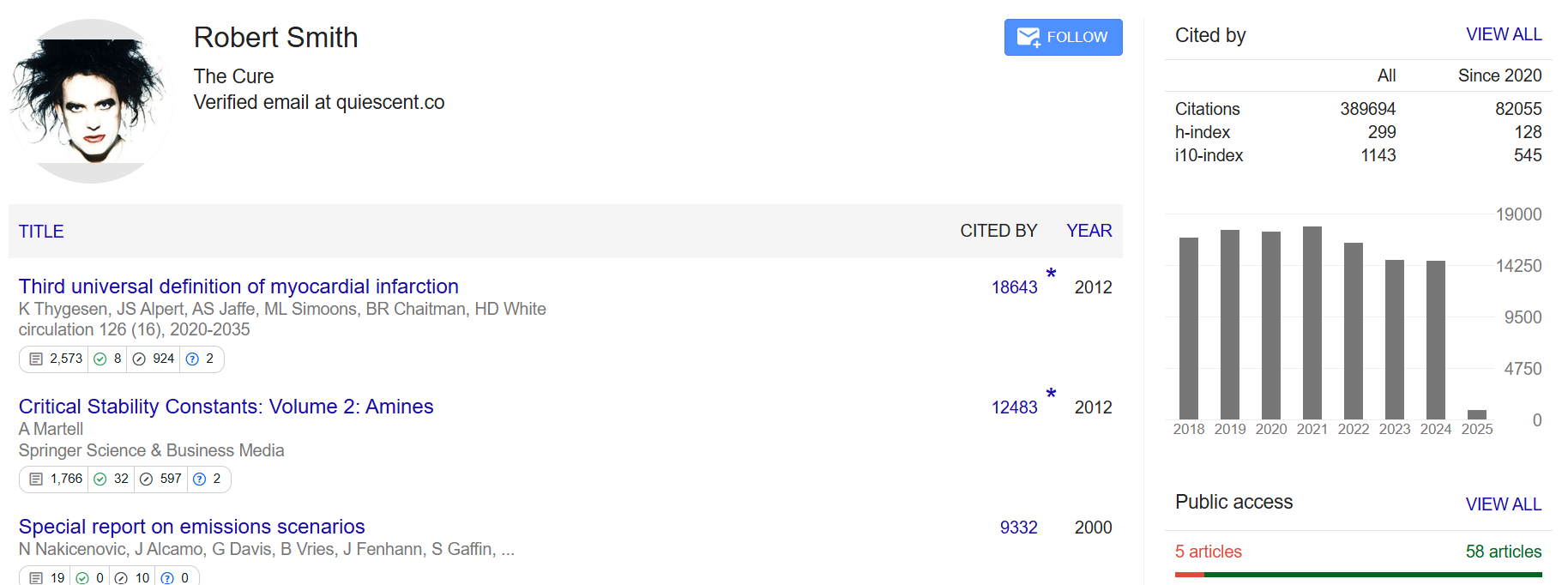Click the asterisk next to the 18643 citation count
The height and width of the screenshot is (585, 1568).
1051,274
